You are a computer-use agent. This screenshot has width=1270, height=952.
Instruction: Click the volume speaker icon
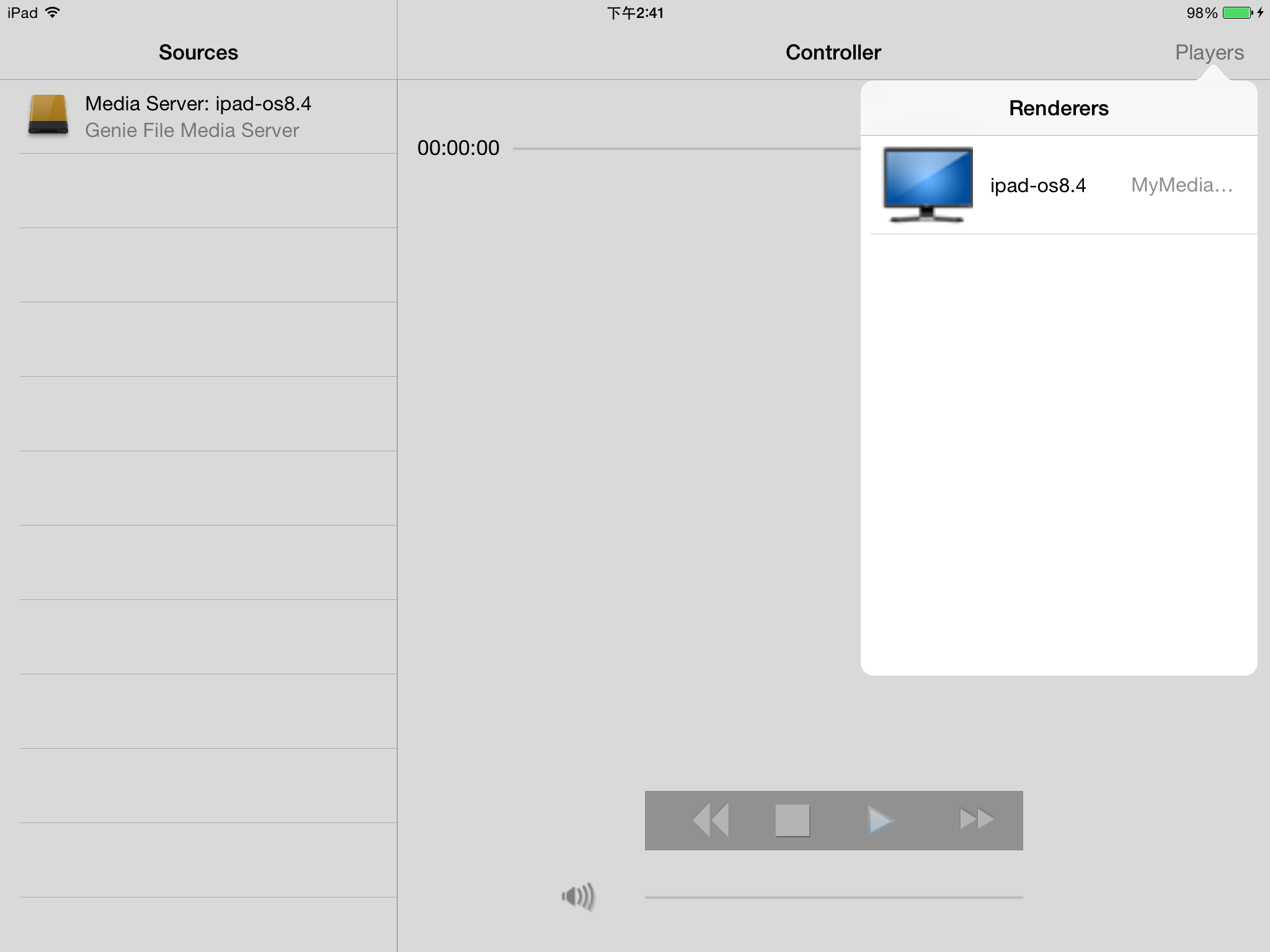click(x=578, y=896)
